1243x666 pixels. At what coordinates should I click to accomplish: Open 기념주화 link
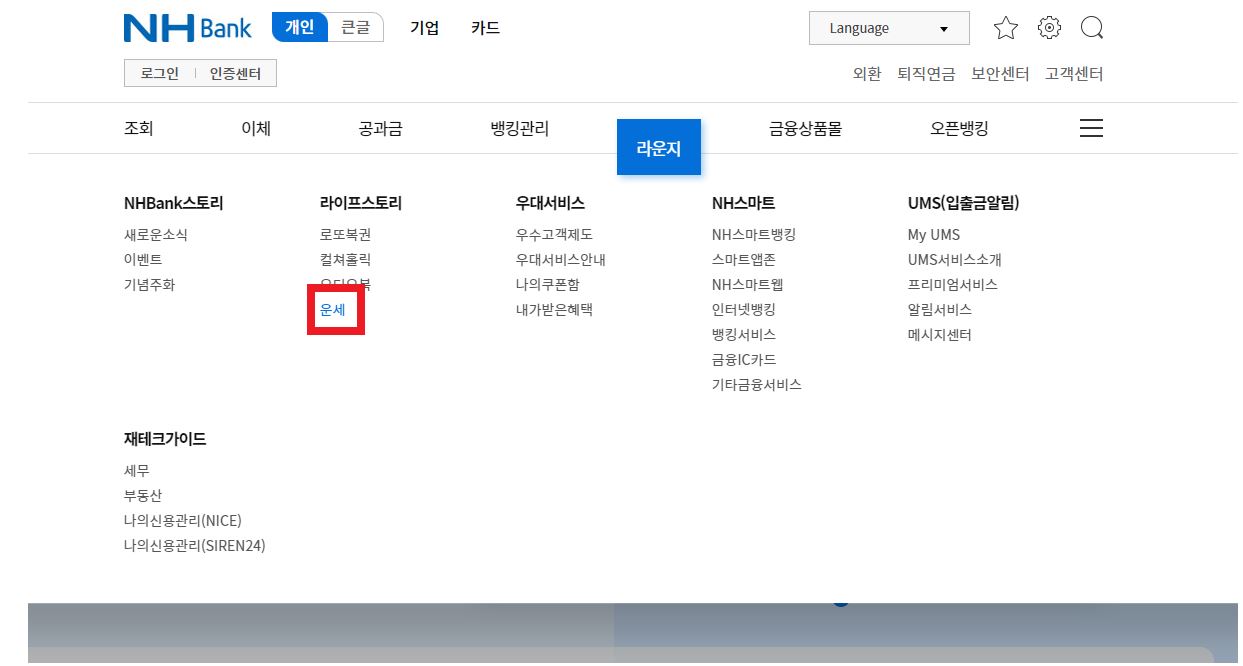point(150,285)
